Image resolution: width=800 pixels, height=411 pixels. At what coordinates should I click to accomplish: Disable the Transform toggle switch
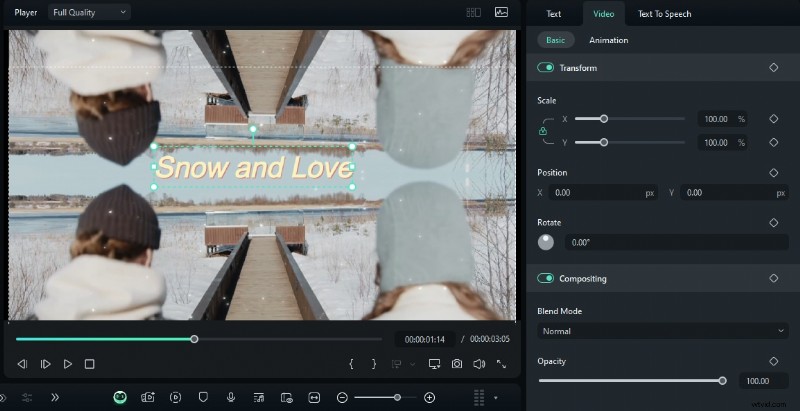point(546,68)
